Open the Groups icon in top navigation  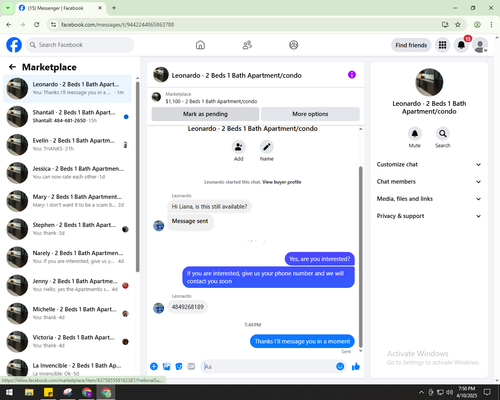pos(294,45)
